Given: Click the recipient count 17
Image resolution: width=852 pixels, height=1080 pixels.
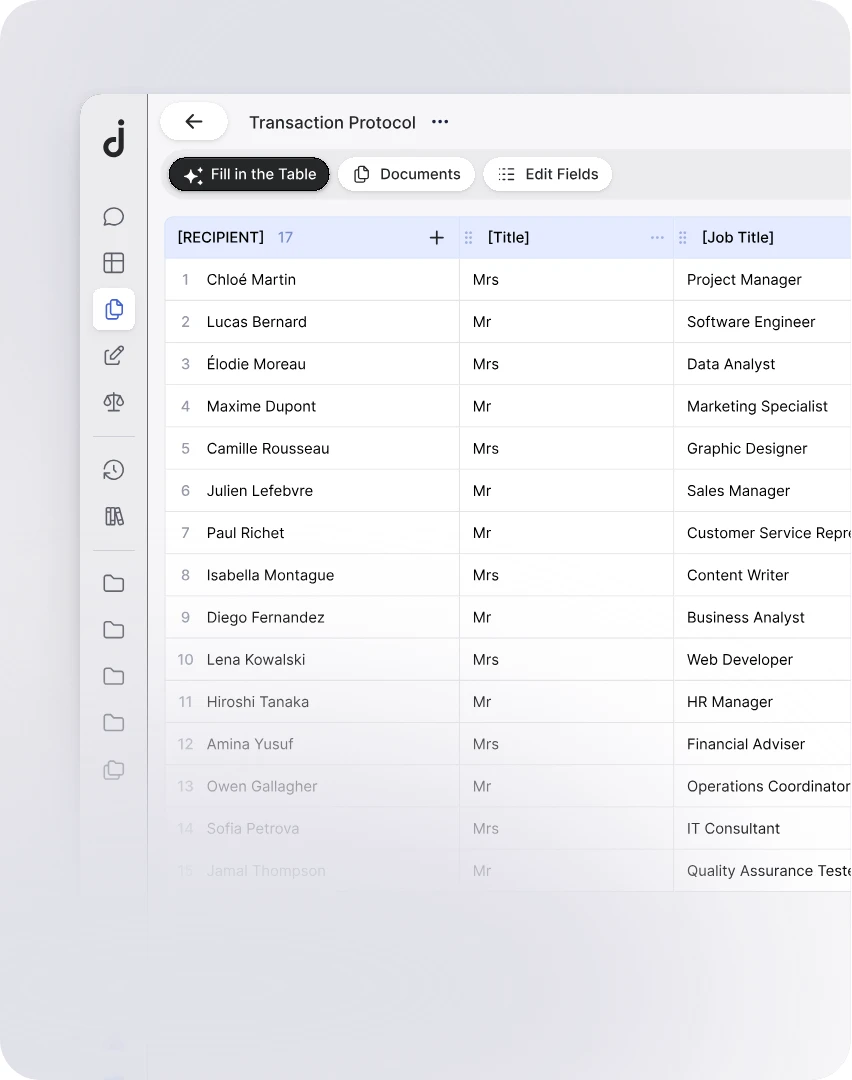Looking at the screenshot, I should pyautogui.click(x=285, y=238).
